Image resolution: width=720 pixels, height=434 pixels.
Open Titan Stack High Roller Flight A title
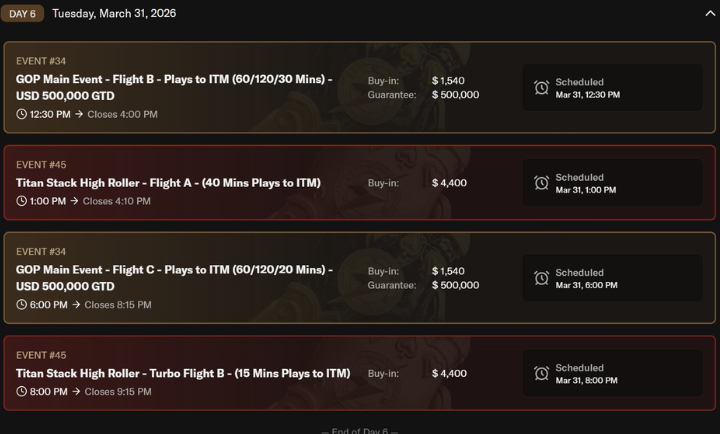(168, 183)
